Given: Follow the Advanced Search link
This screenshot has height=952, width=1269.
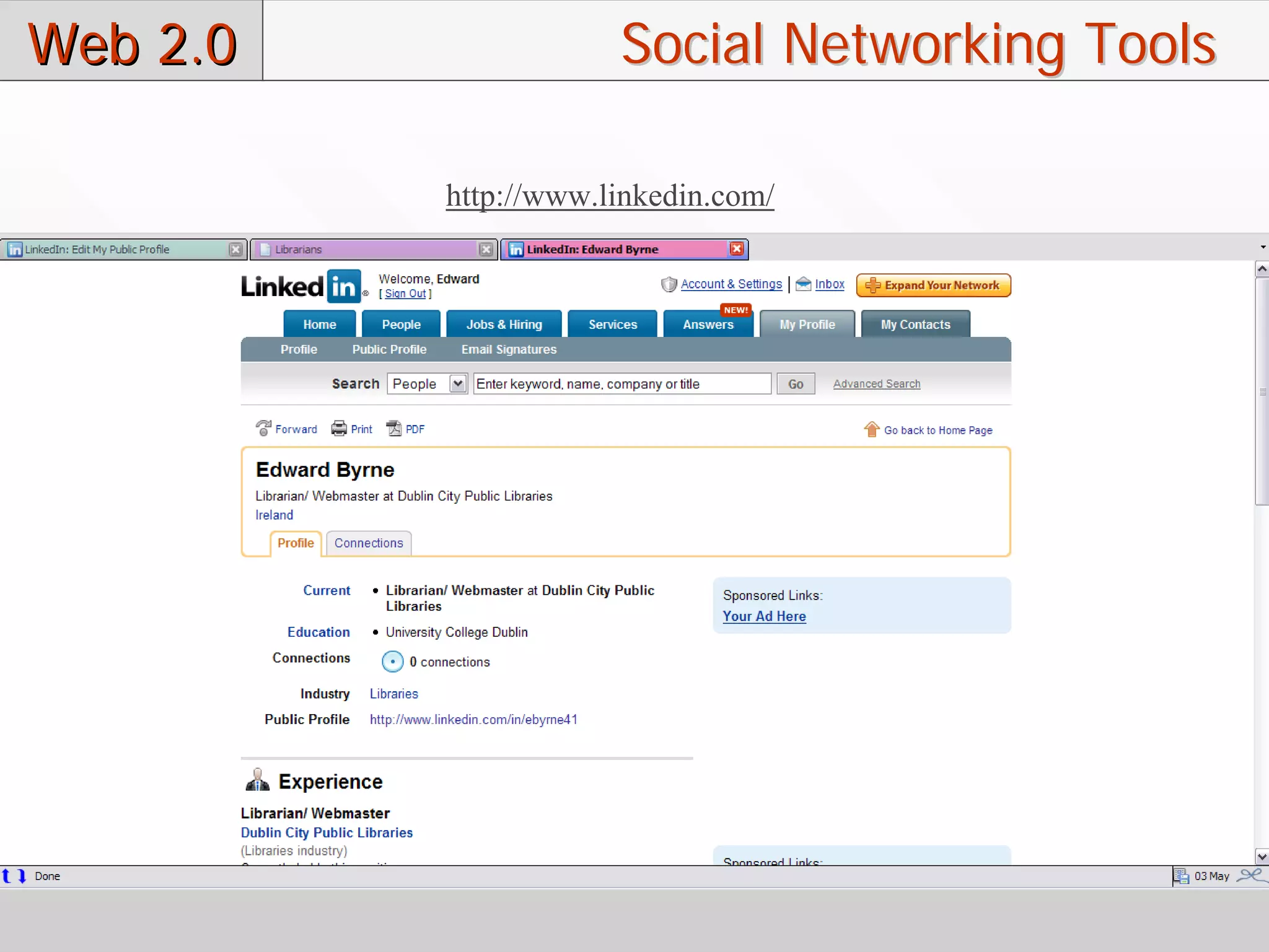Looking at the screenshot, I should click(x=876, y=384).
